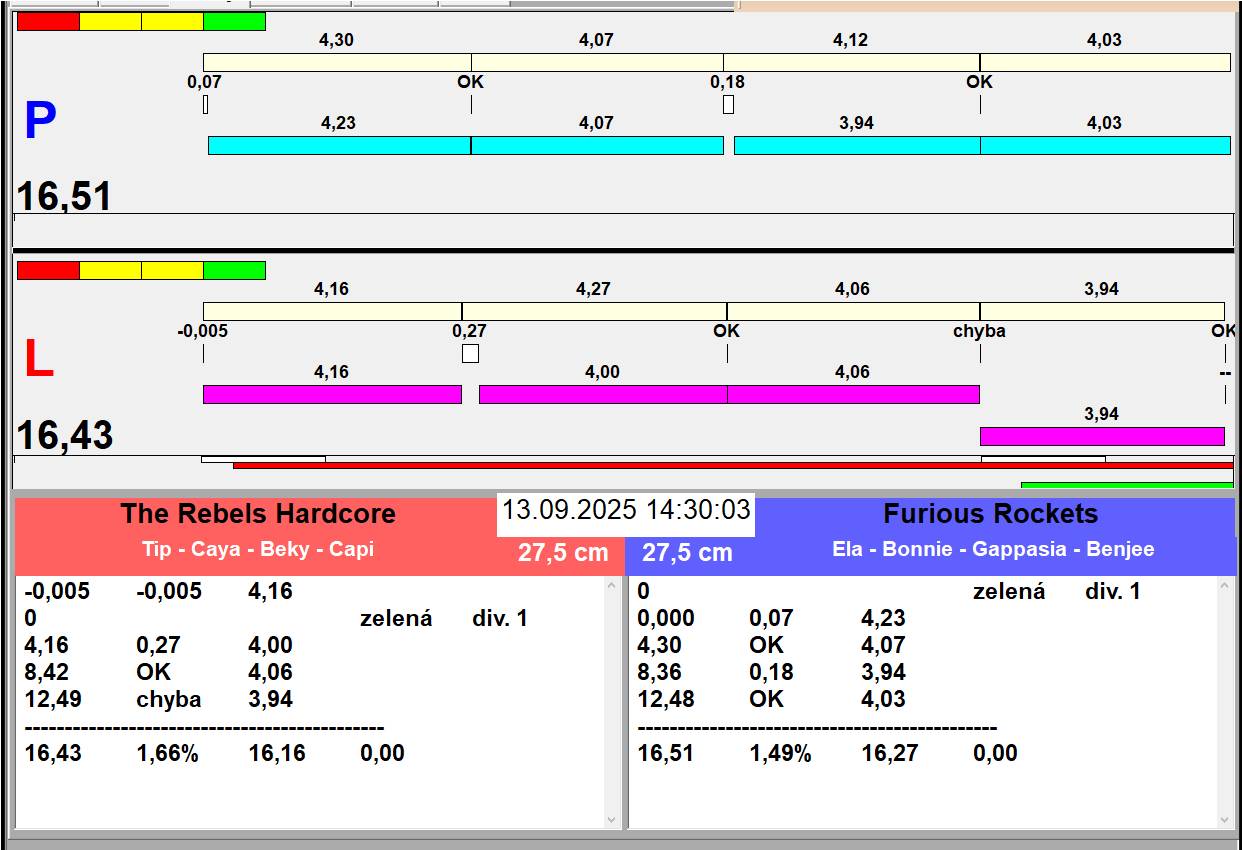
Task: Click the cream bar segment 4,27 in lane L
Action: coord(594,311)
